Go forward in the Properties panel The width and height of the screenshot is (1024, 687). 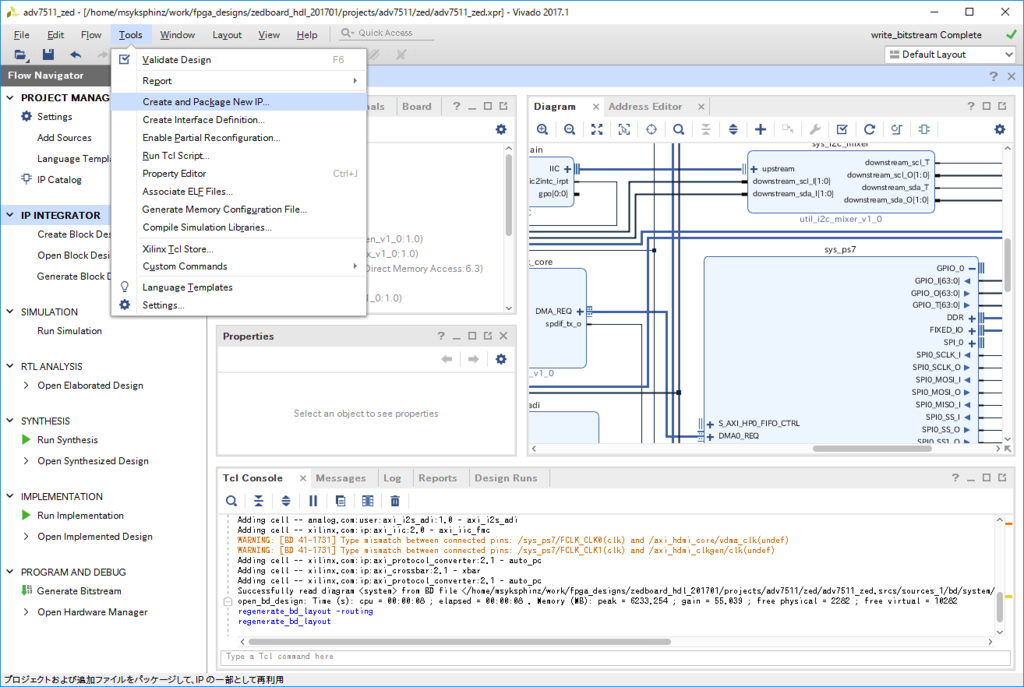coord(473,359)
